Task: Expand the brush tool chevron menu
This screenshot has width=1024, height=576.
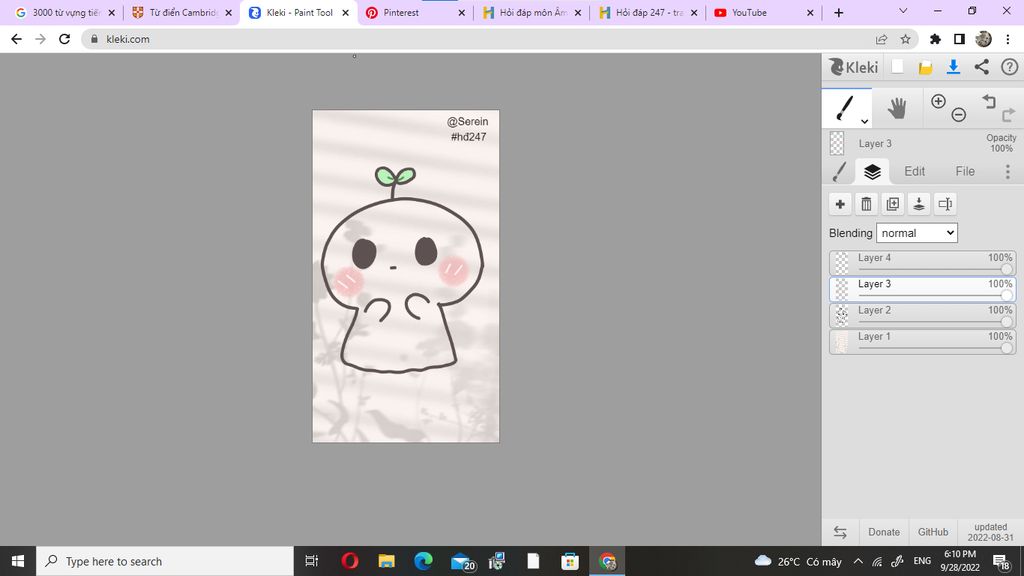Action: (x=865, y=121)
